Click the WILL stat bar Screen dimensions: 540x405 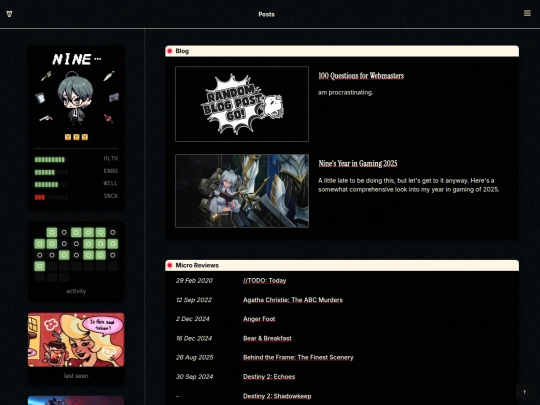pos(51,185)
